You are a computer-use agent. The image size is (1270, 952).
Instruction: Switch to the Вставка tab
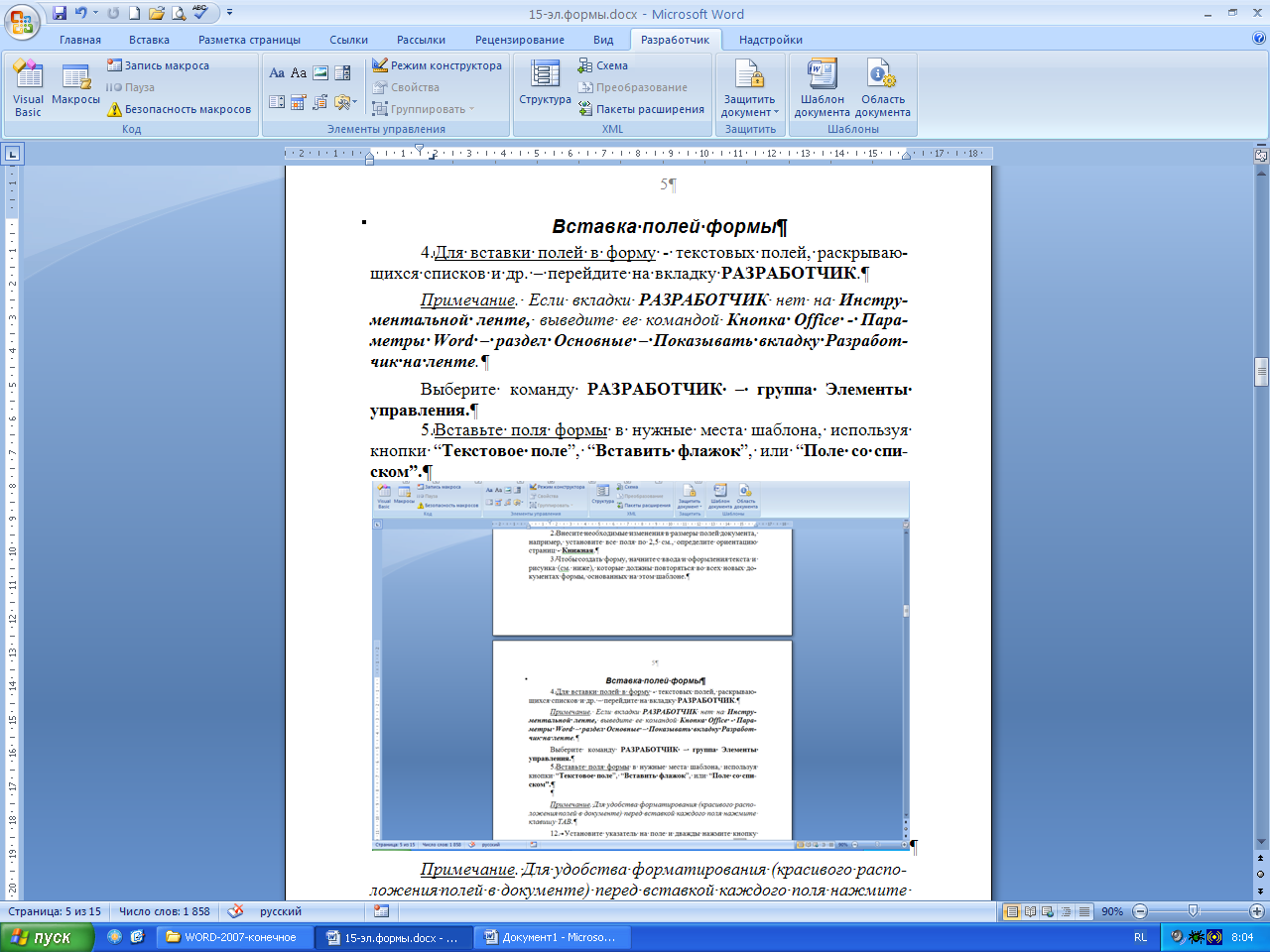pos(149,40)
